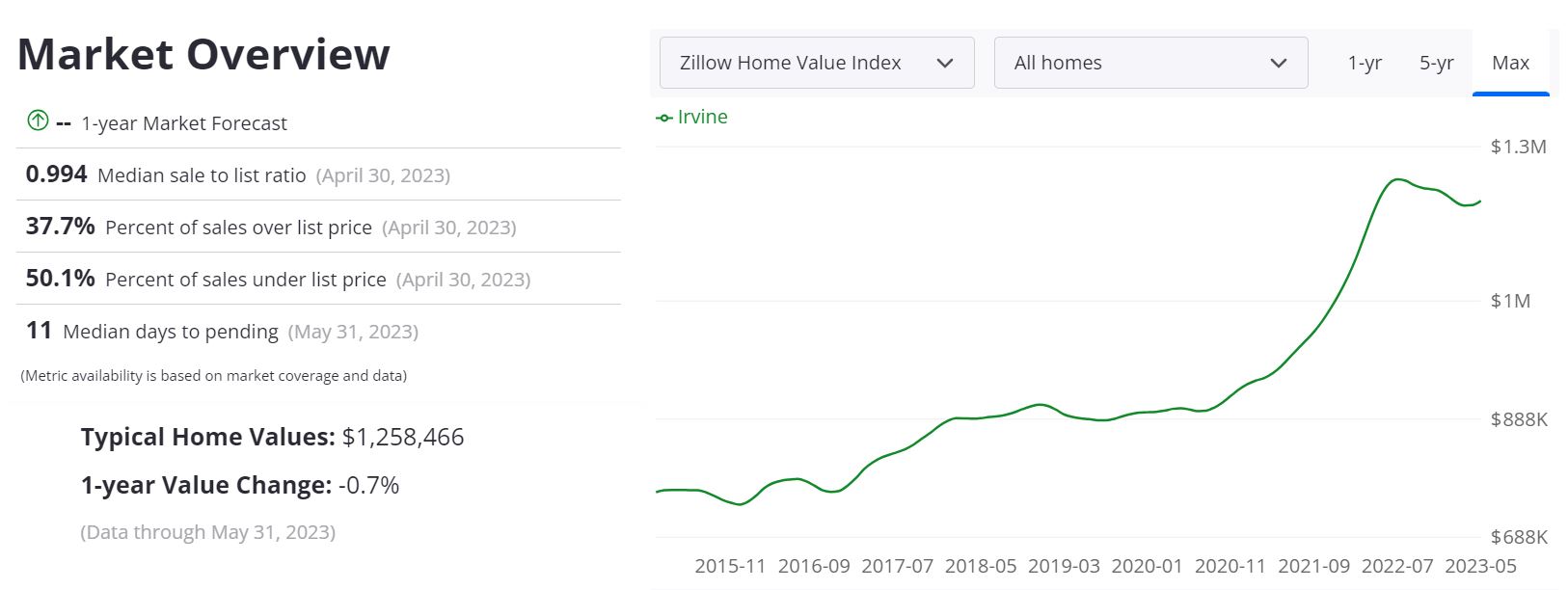Click the peak of the Irvine price line
The height and width of the screenshot is (590, 1568).
point(1397,179)
